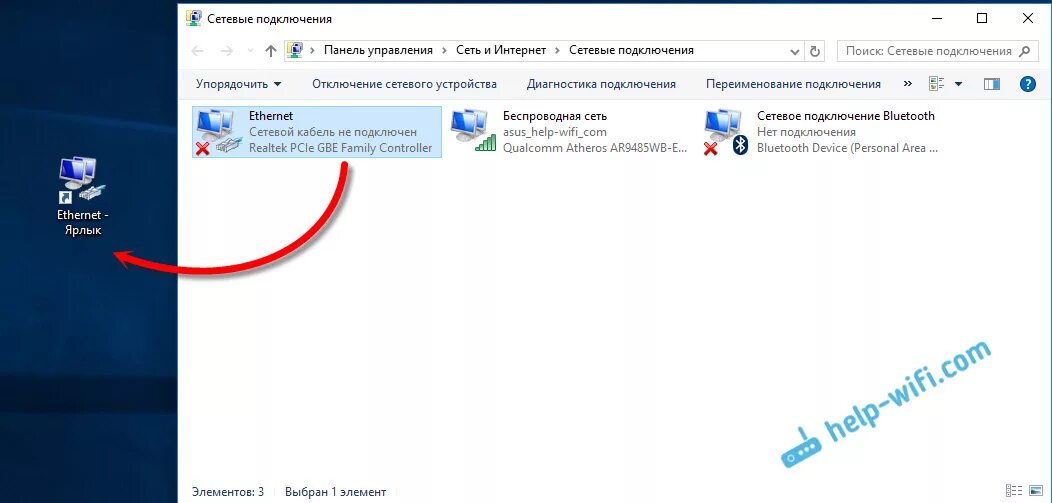Show more toolbar commands via the chevron
Viewport: 1052px width, 503px height.
908,84
